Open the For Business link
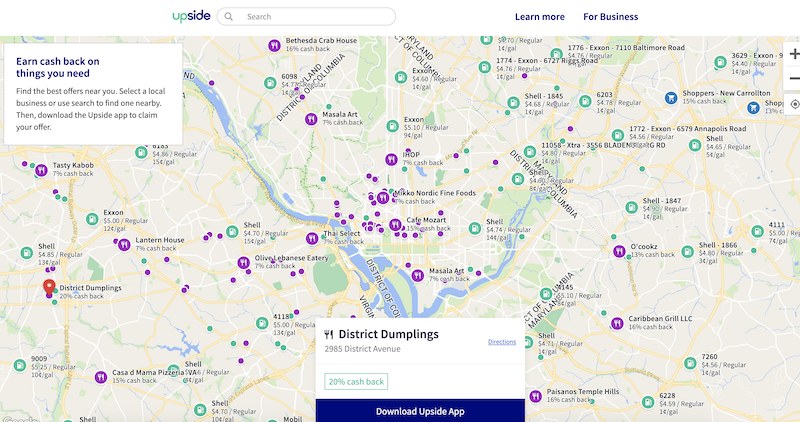800x422 pixels. tap(611, 17)
